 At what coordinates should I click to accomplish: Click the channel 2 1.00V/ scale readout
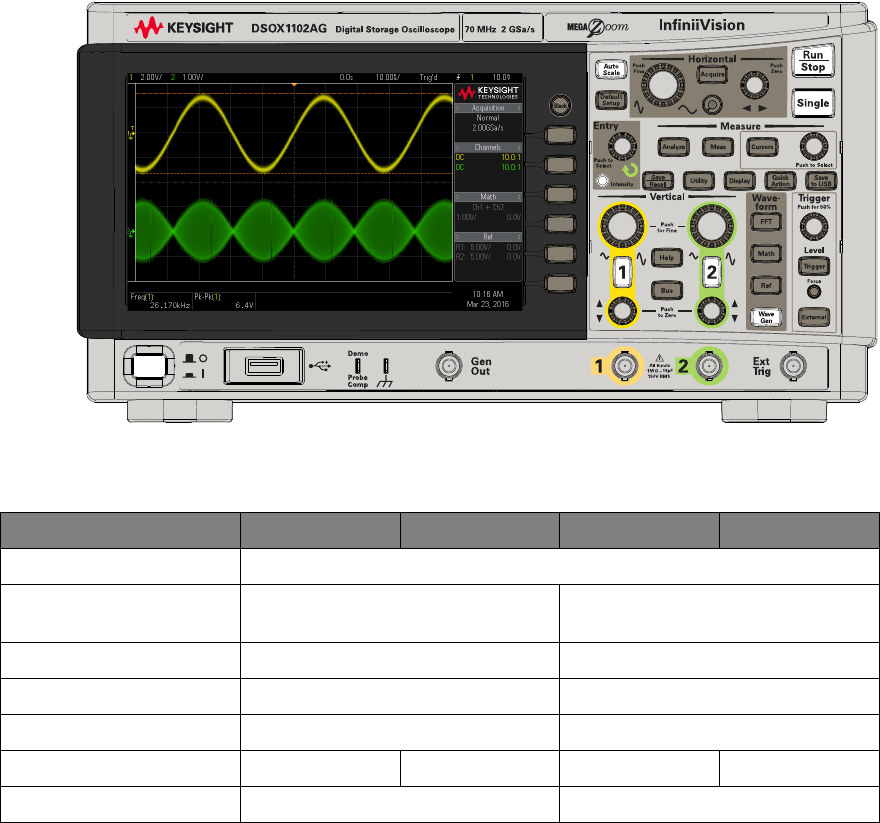click(x=192, y=77)
